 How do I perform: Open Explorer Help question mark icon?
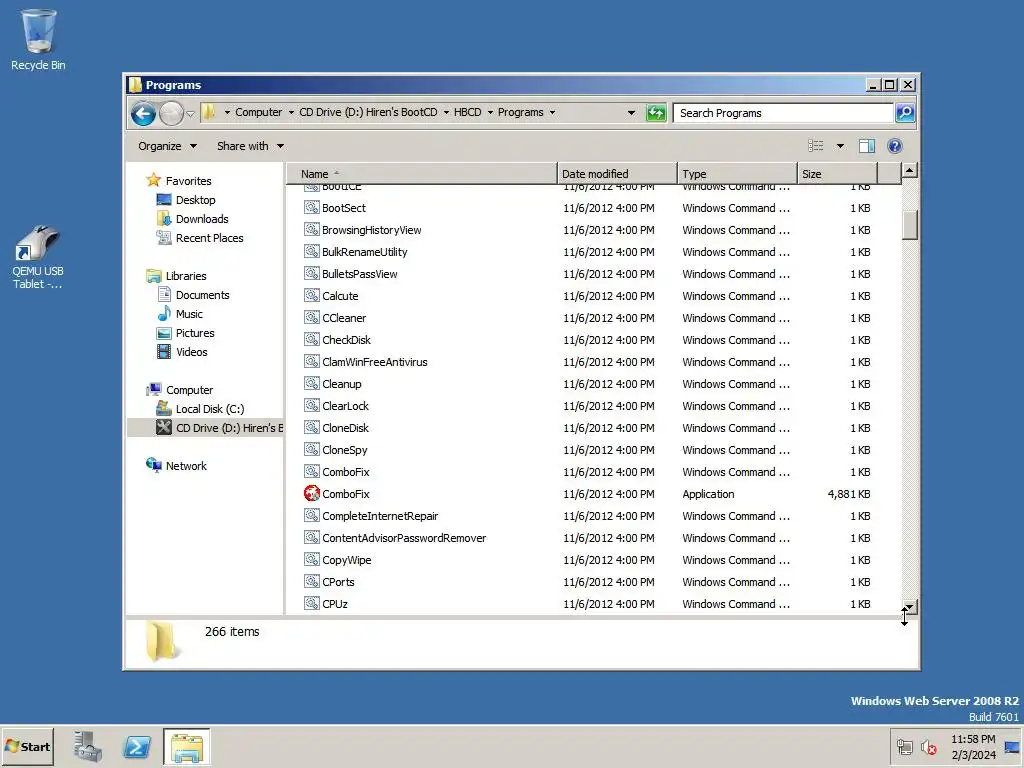[895, 146]
